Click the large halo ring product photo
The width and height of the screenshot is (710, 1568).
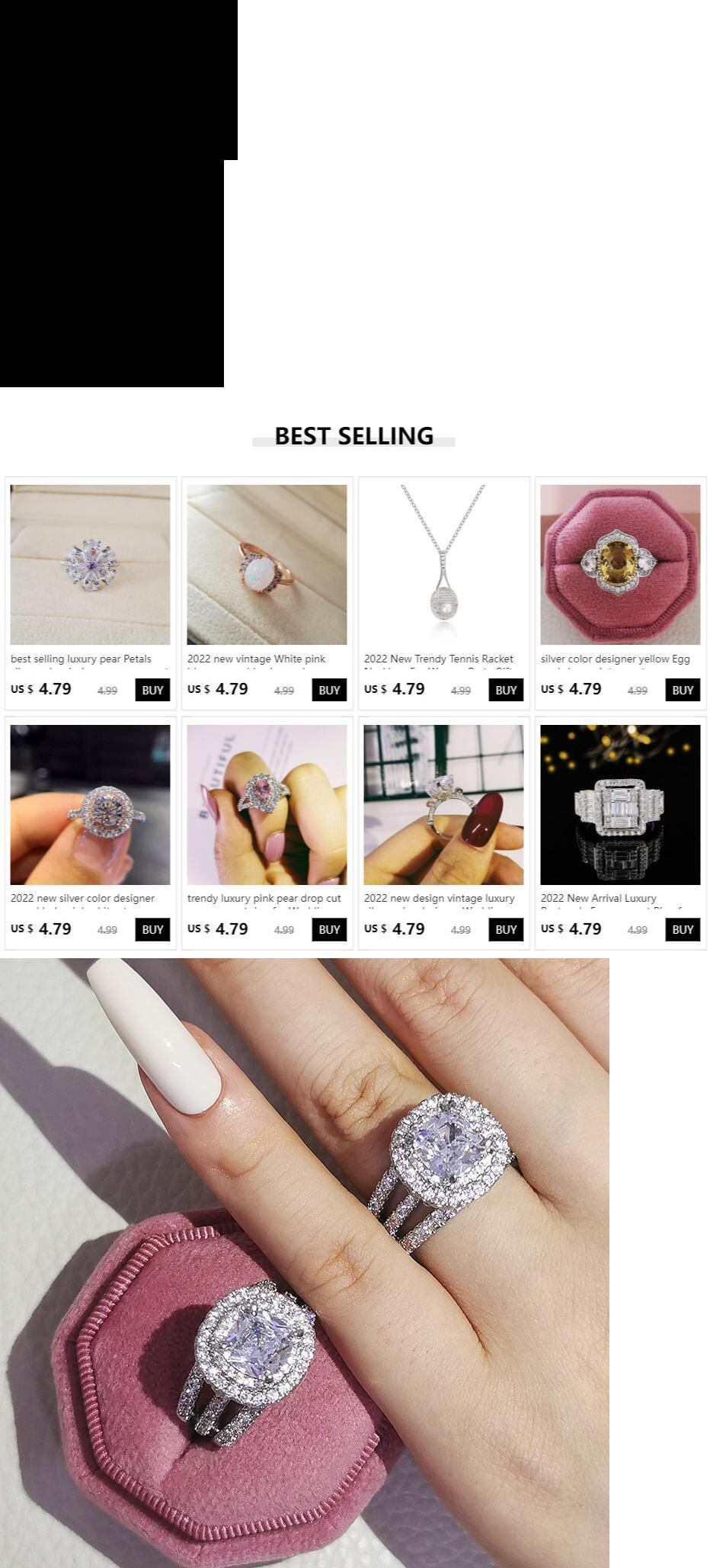click(305, 1262)
